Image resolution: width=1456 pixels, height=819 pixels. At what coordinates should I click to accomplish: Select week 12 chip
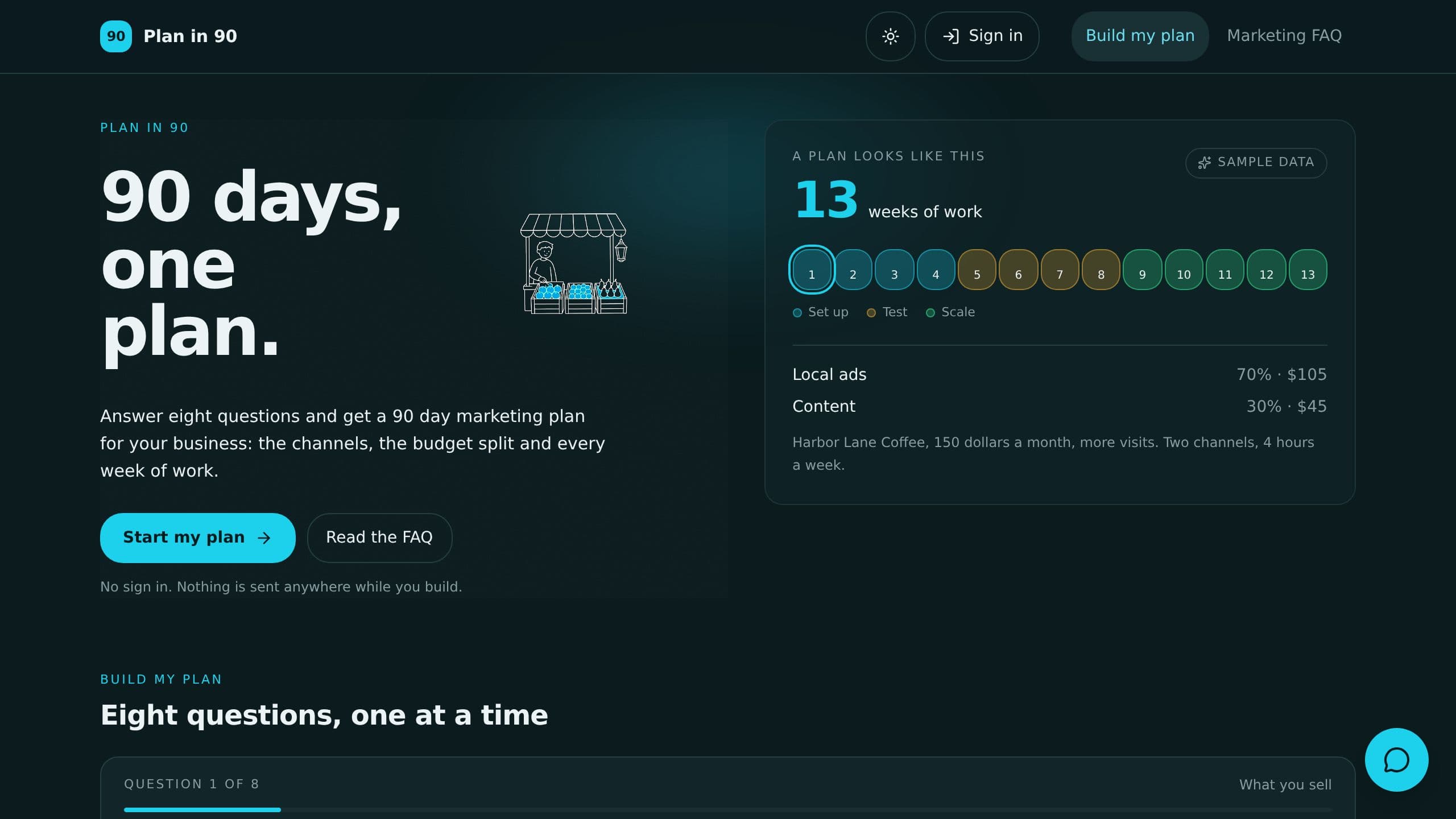point(1266,270)
